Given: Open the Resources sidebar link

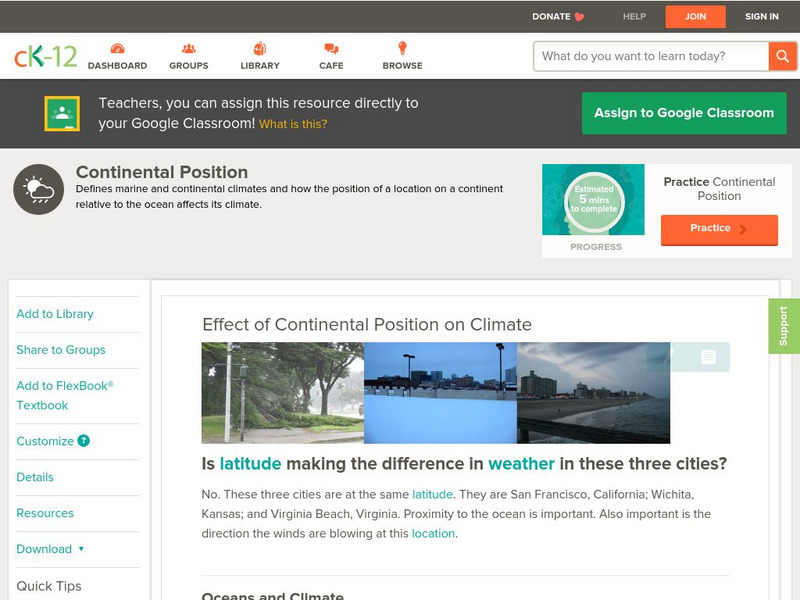Looking at the screenshot, I should point(45,513).
